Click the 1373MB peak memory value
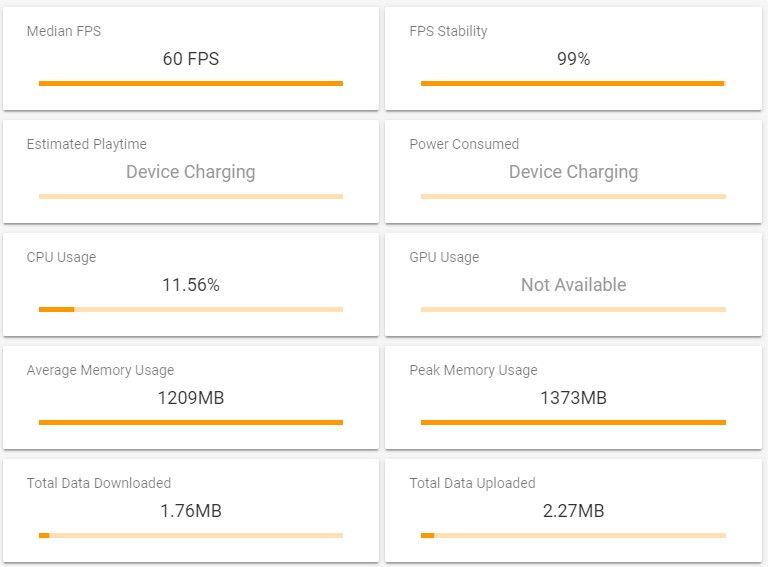The image size is (768, 567). point(573,398)
